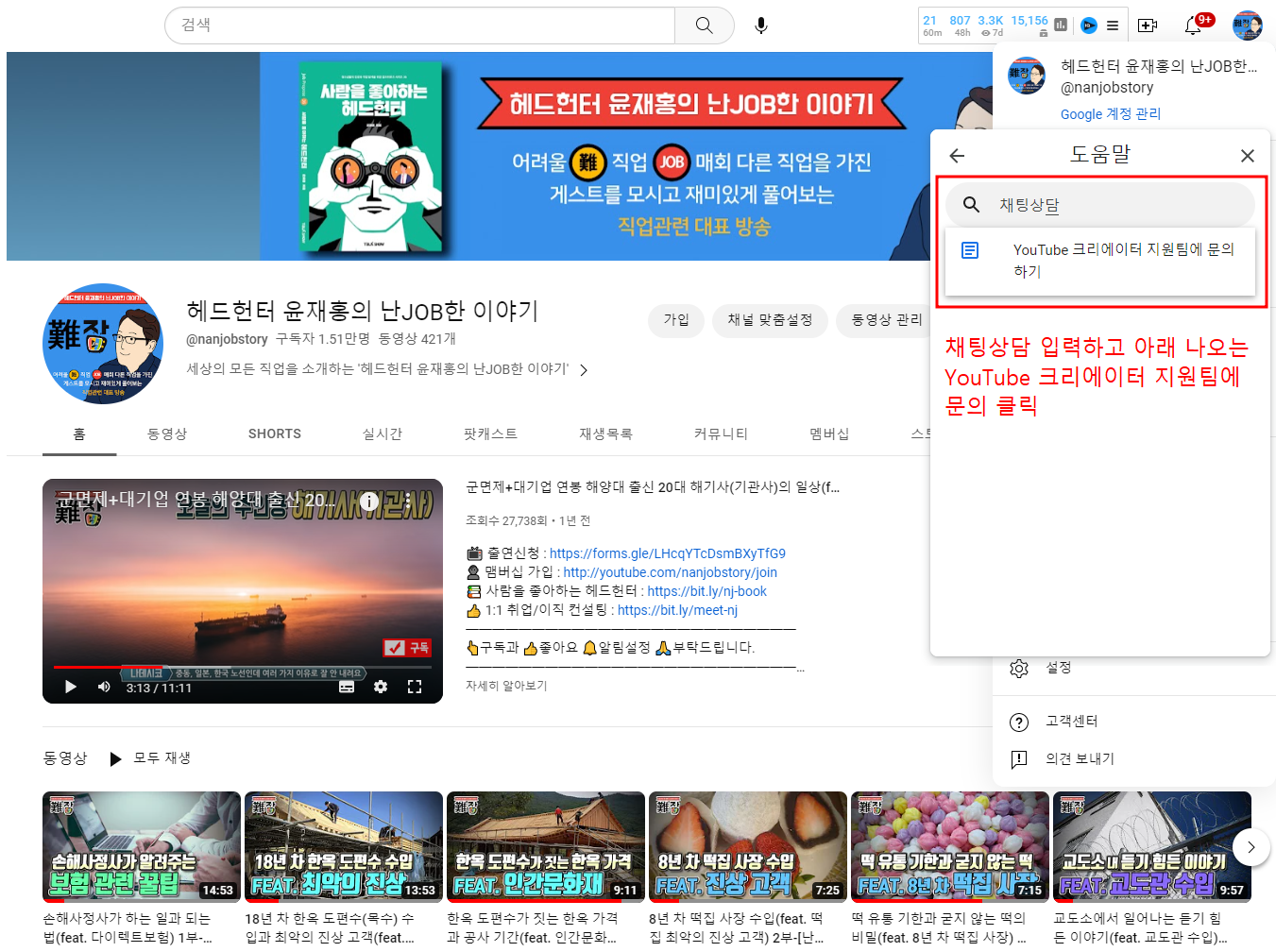Close the 도움말 help panel
The width and height of the screenshot is (1276, 952).
1248,156
